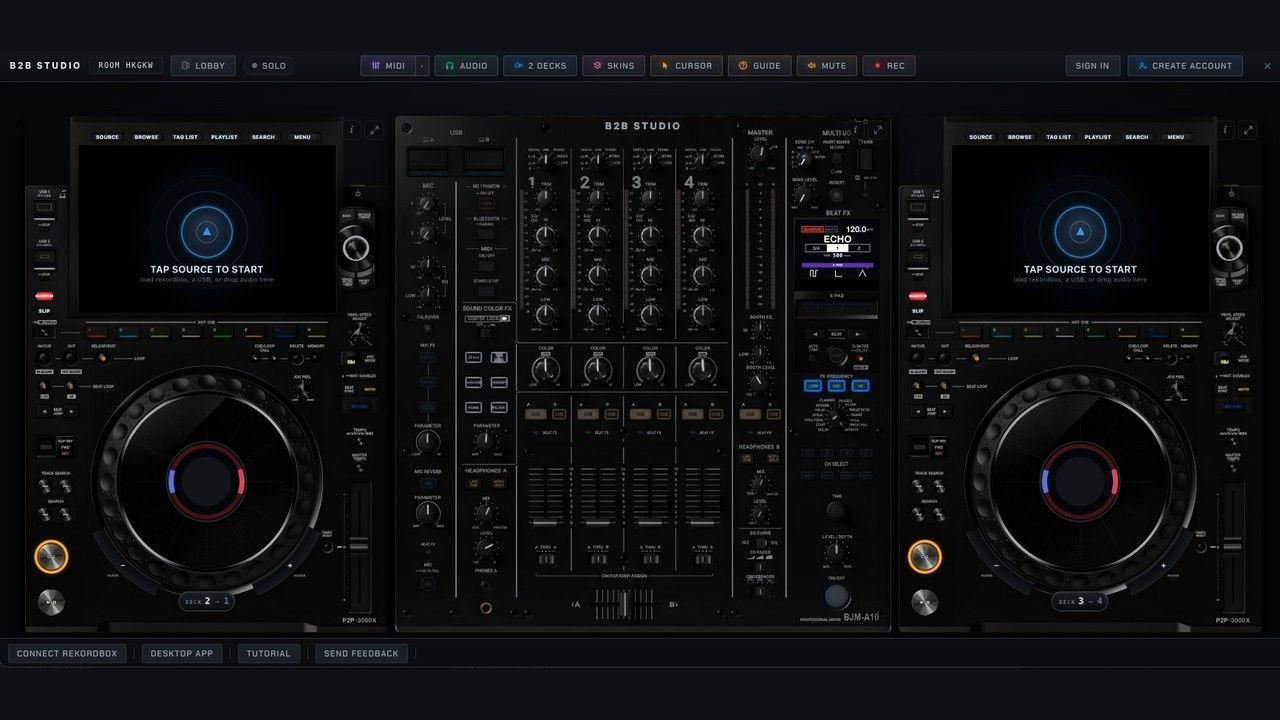
Task: Toggle the LOW FX frequency button
Action: tap(813, 386)
